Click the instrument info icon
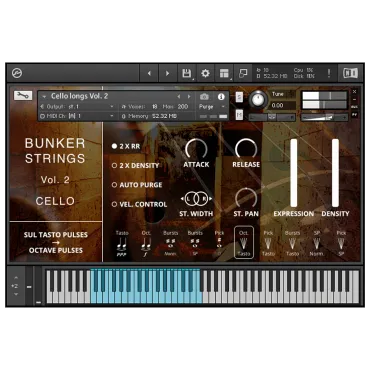The image size is (370, 370). [x=221, y=97]
